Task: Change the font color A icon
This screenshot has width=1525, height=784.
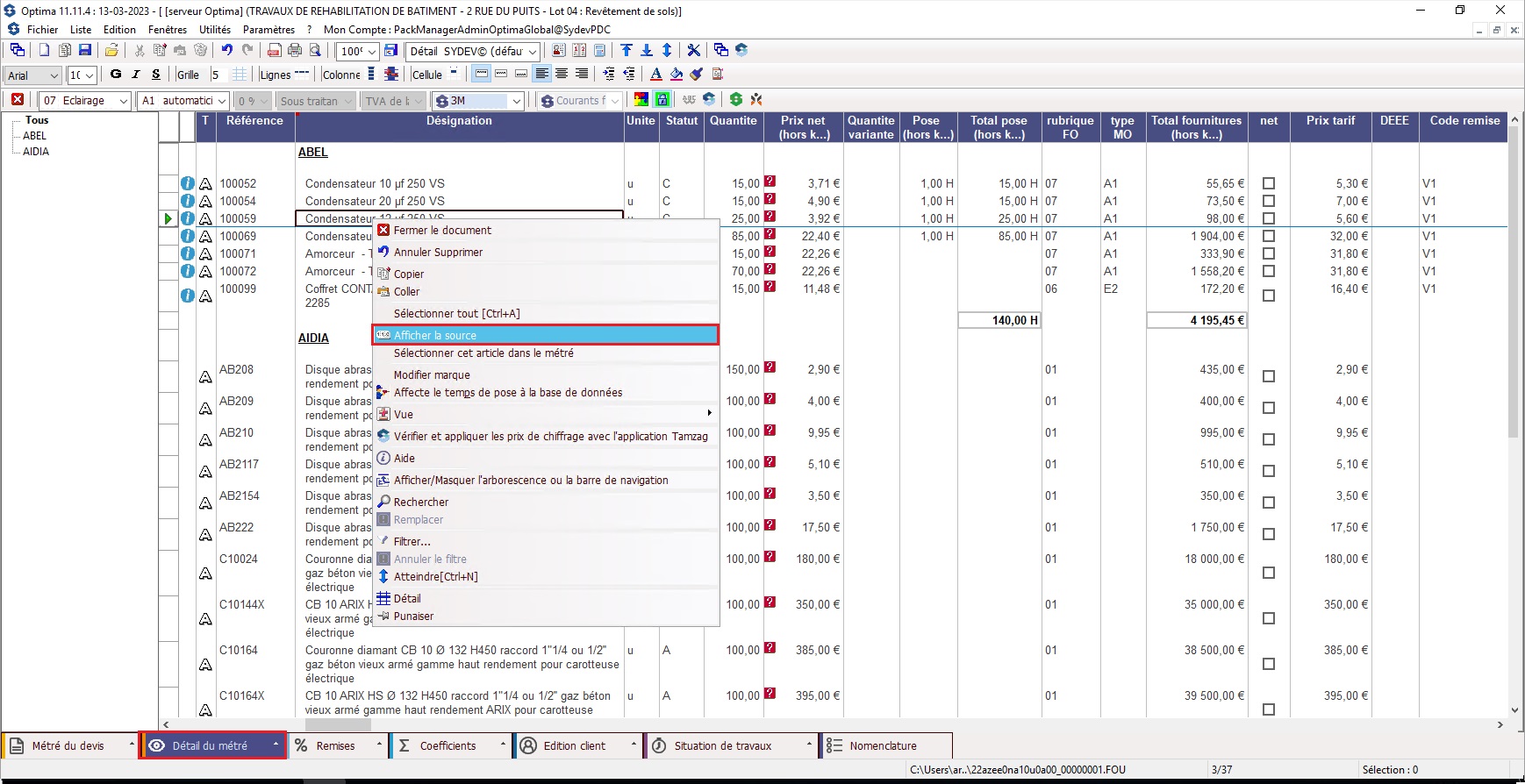Action: click(x=655, y=75)
